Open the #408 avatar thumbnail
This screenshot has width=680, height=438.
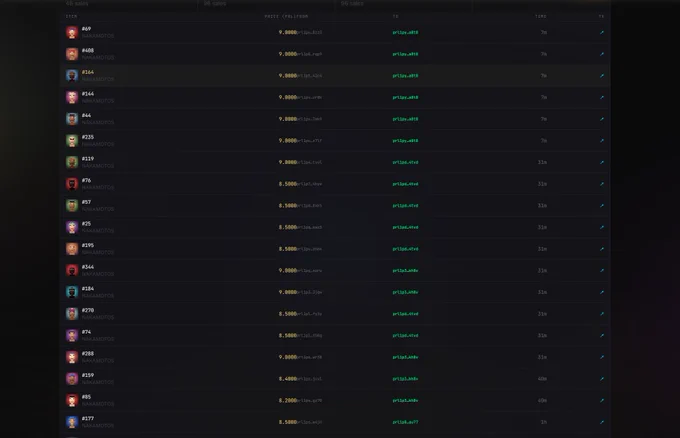tap(72, 54)
